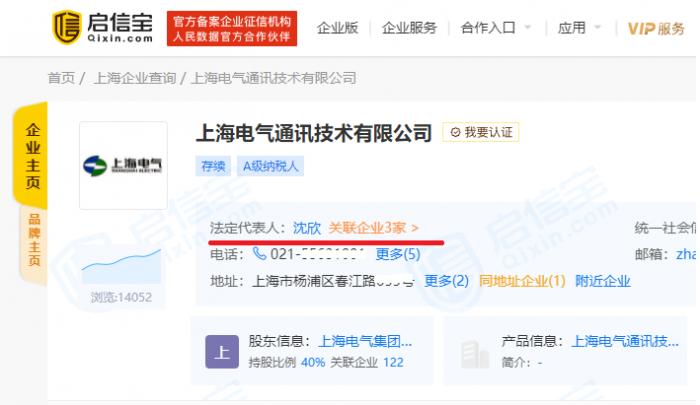
Task: Switch to the 企业主页 side tab
Action: [x=32, y=156]
